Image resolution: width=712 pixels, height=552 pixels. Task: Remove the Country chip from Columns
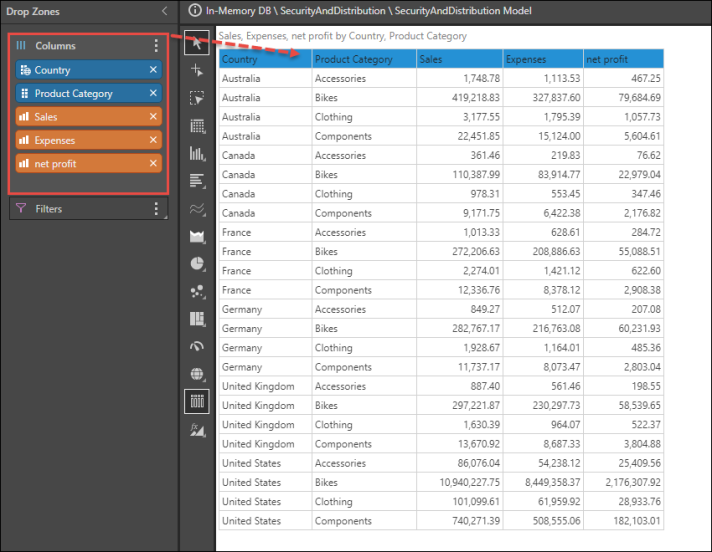click(153, 70)
